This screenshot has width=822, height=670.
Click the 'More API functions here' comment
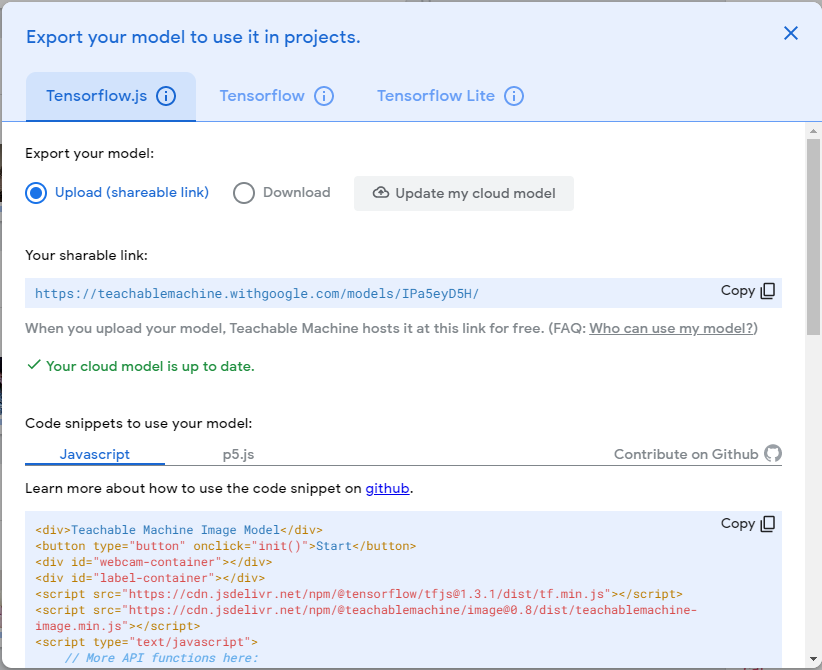[162, 658]
